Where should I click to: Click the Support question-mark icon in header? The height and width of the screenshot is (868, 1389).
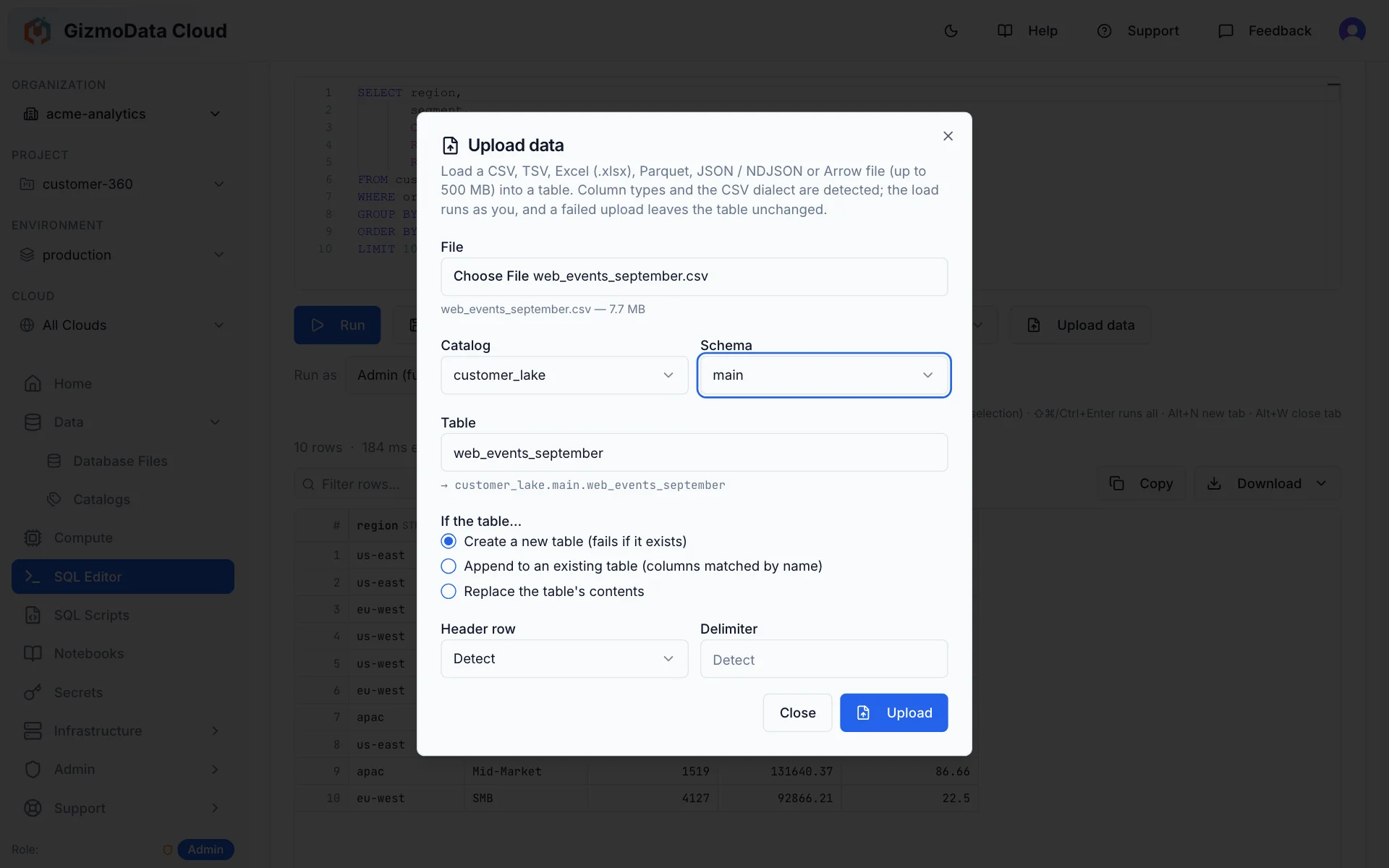pos(1104,31)
